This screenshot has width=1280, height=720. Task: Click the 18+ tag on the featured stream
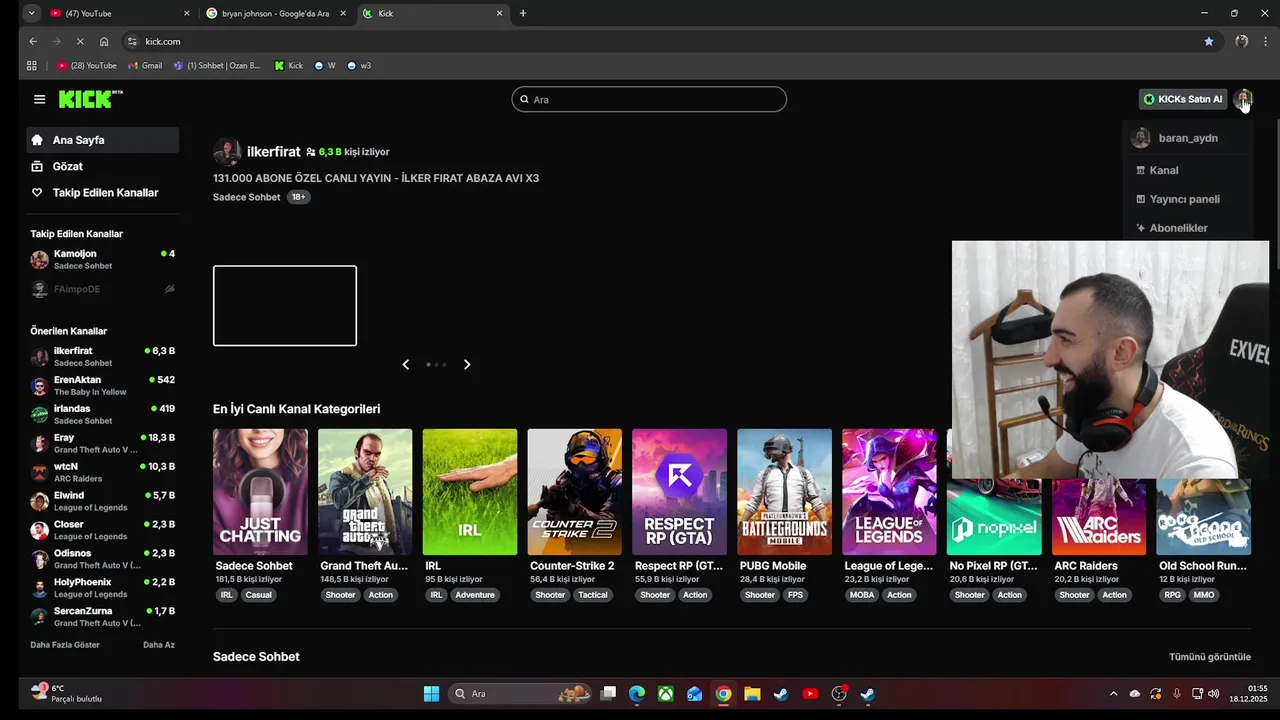pos(298,197)
